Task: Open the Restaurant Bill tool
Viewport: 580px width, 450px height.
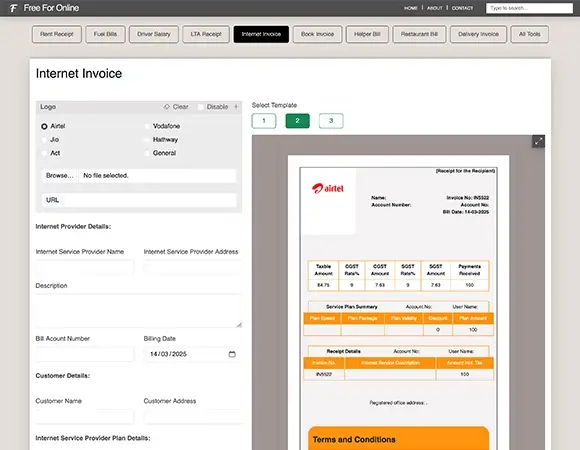Action: point(419,34)
